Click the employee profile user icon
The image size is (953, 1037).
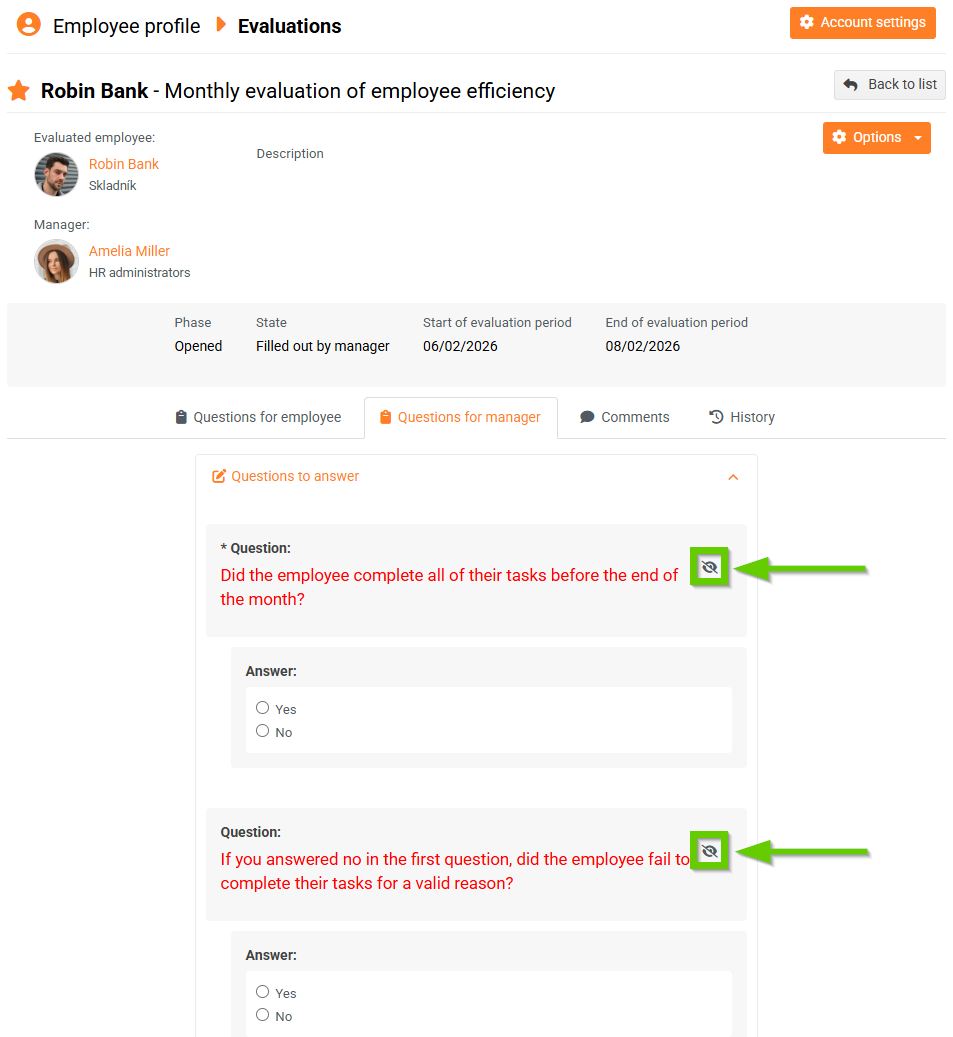click(x=29, y=25)
